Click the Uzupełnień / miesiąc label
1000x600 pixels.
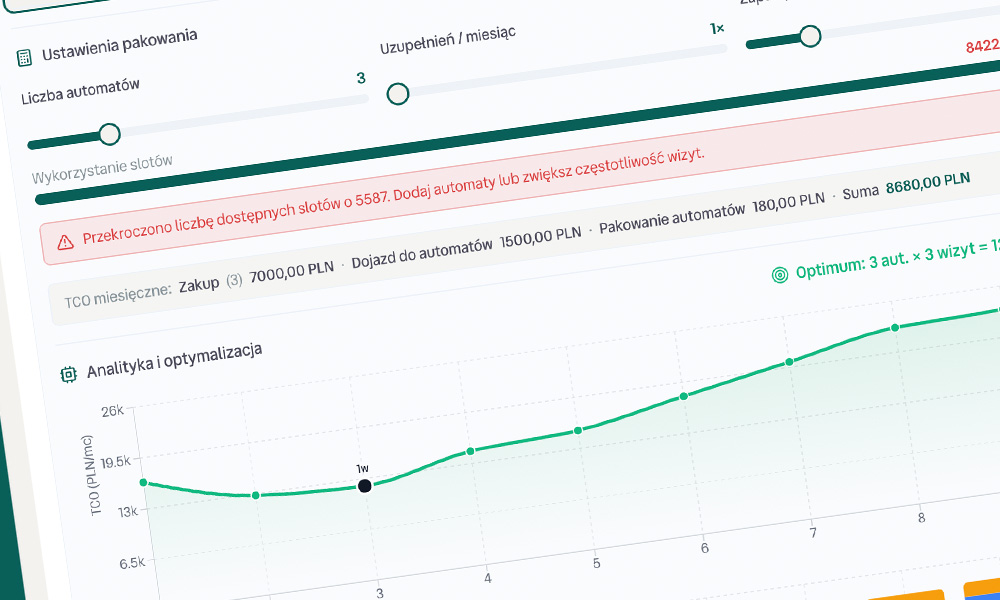point(448,40)
